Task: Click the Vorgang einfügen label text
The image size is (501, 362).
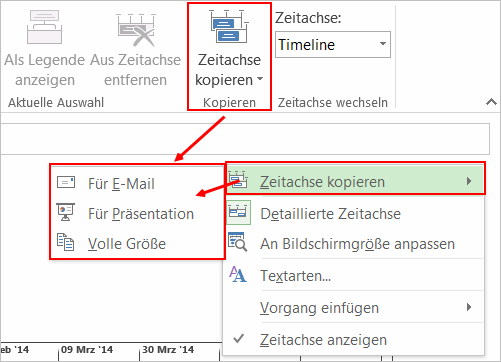Action: pos(319,308)
